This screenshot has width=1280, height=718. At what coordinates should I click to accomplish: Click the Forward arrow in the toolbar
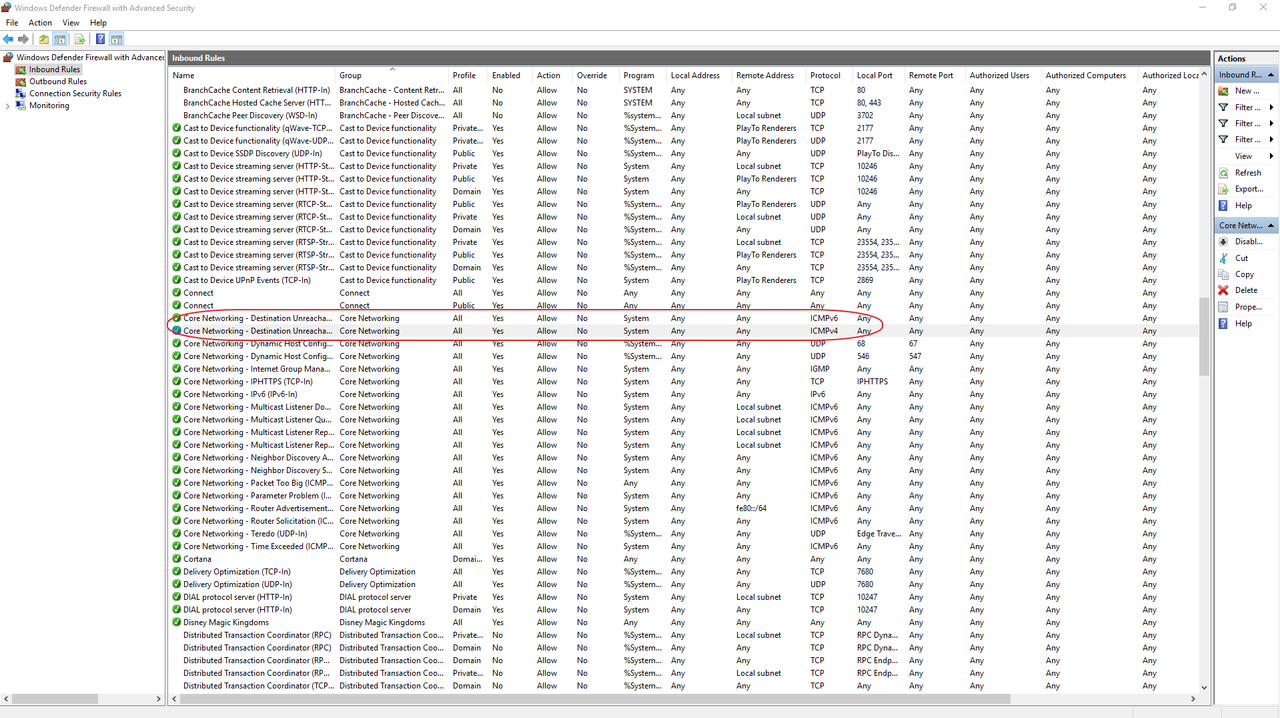[24, 39]
